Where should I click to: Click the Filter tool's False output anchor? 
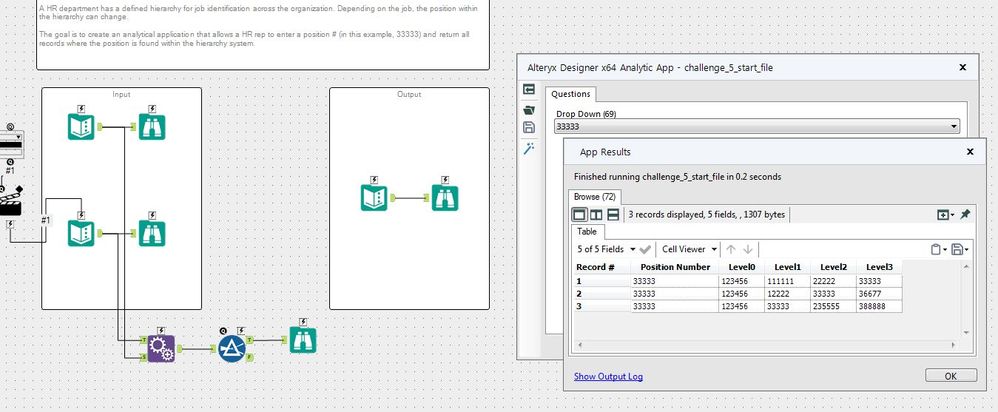pyautogui.click(x=250, y=357)
